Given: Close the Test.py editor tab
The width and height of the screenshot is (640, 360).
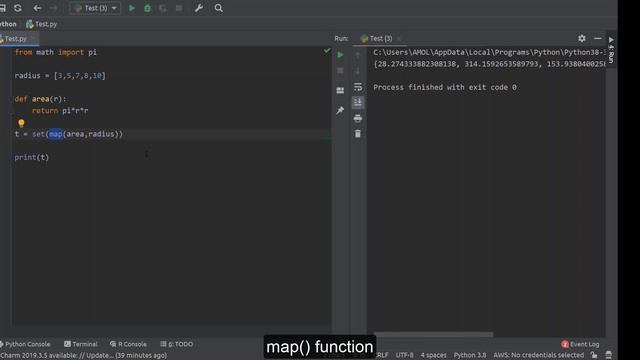Looking at the screenshot, I should [33, 39].
